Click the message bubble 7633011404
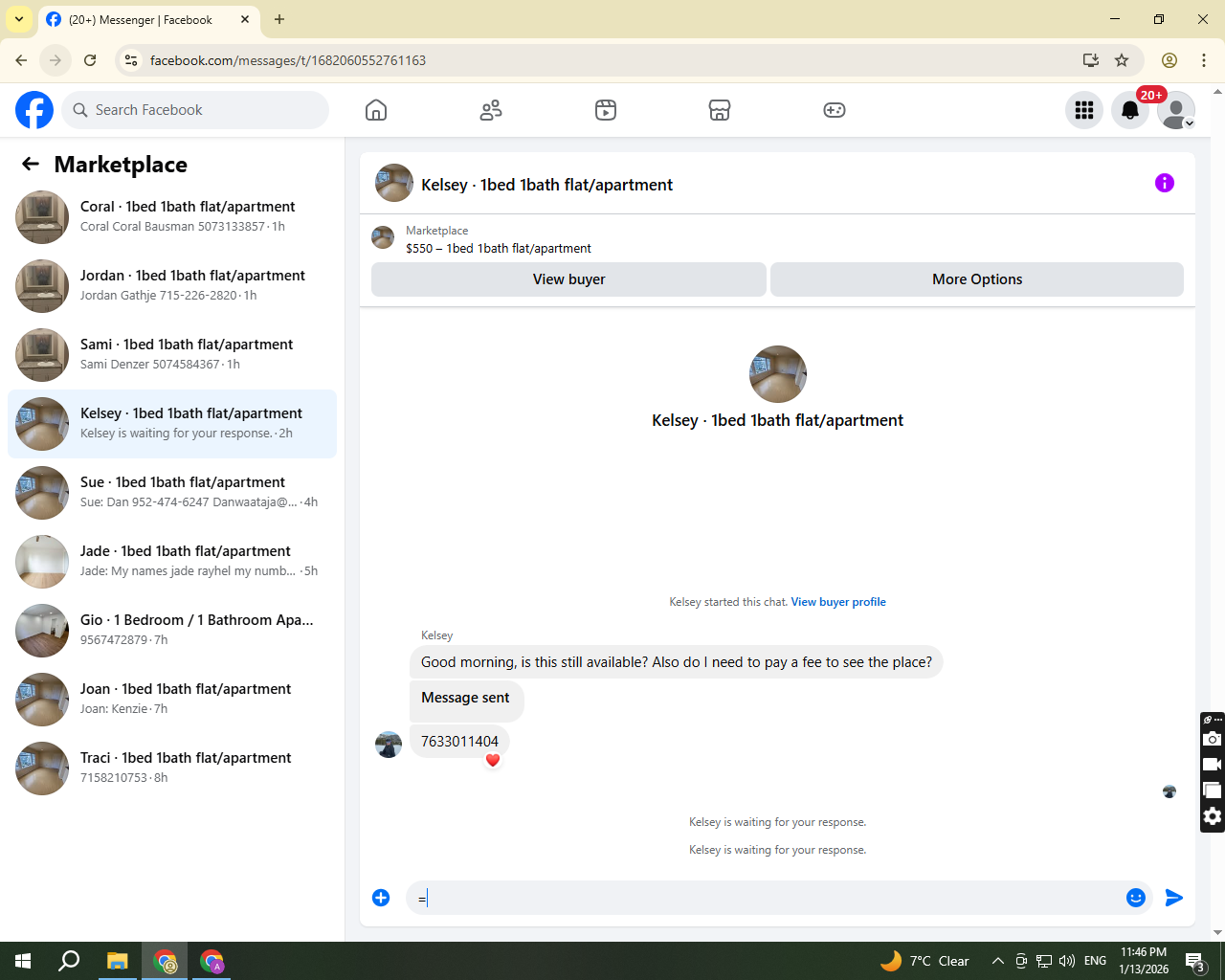This screenshot has width=1225, height=980. pyautogui.click(x=459, y=742)
